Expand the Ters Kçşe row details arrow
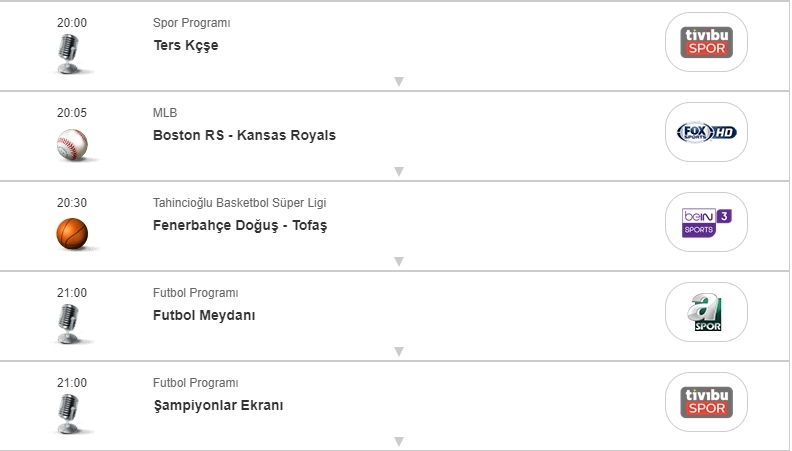This screenshot has height=451, width=792. click(398, 82)
